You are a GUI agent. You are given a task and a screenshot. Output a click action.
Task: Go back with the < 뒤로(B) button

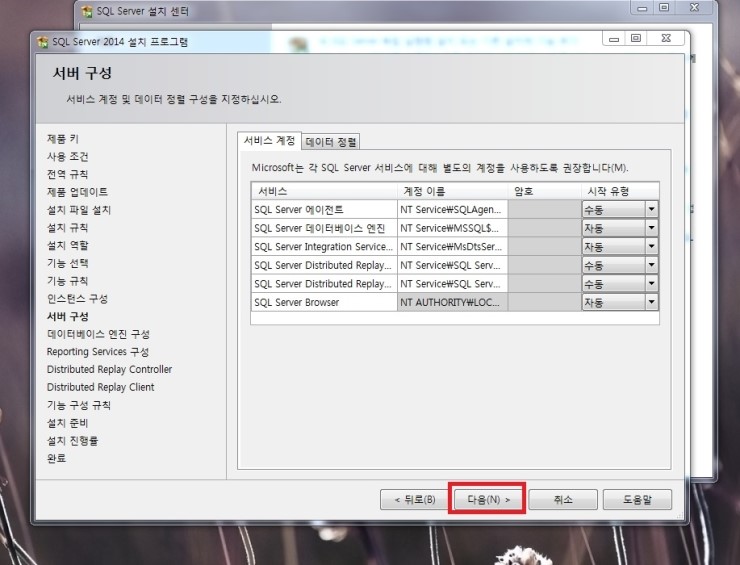[x=414, y=499]
